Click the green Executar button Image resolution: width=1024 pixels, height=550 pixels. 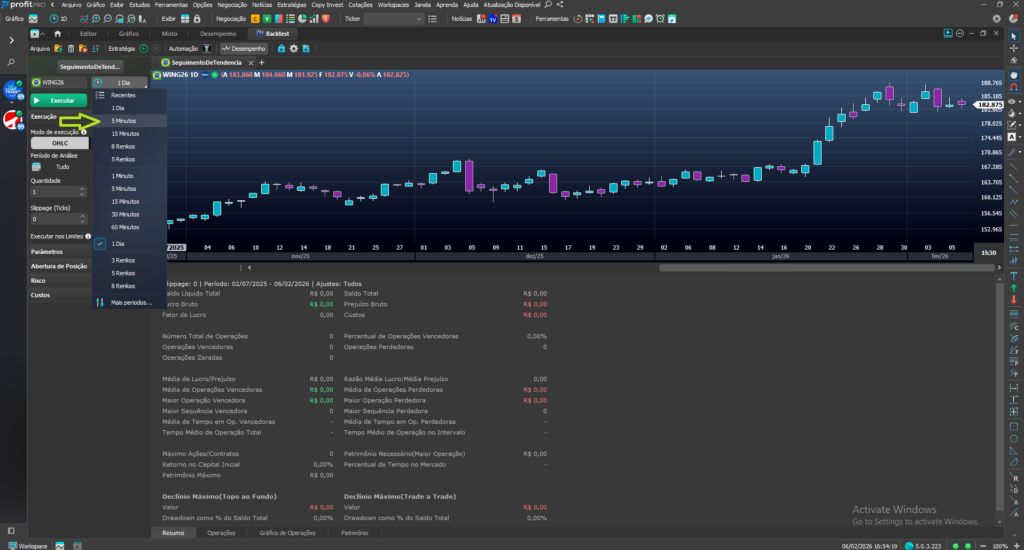point(57,101)
